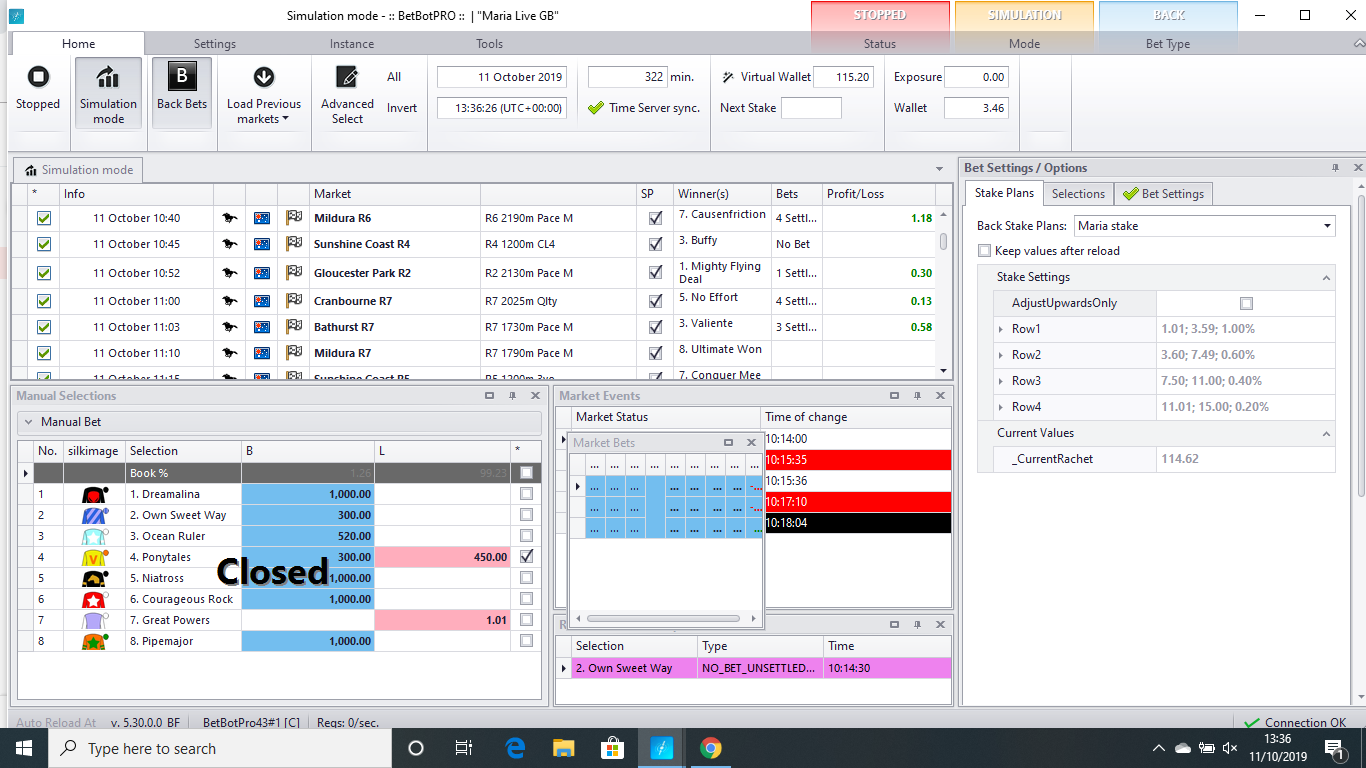Uncheck the Mildura R6 market checkbox
Viewport: 1366px width, 768px height.
[43, 217]
